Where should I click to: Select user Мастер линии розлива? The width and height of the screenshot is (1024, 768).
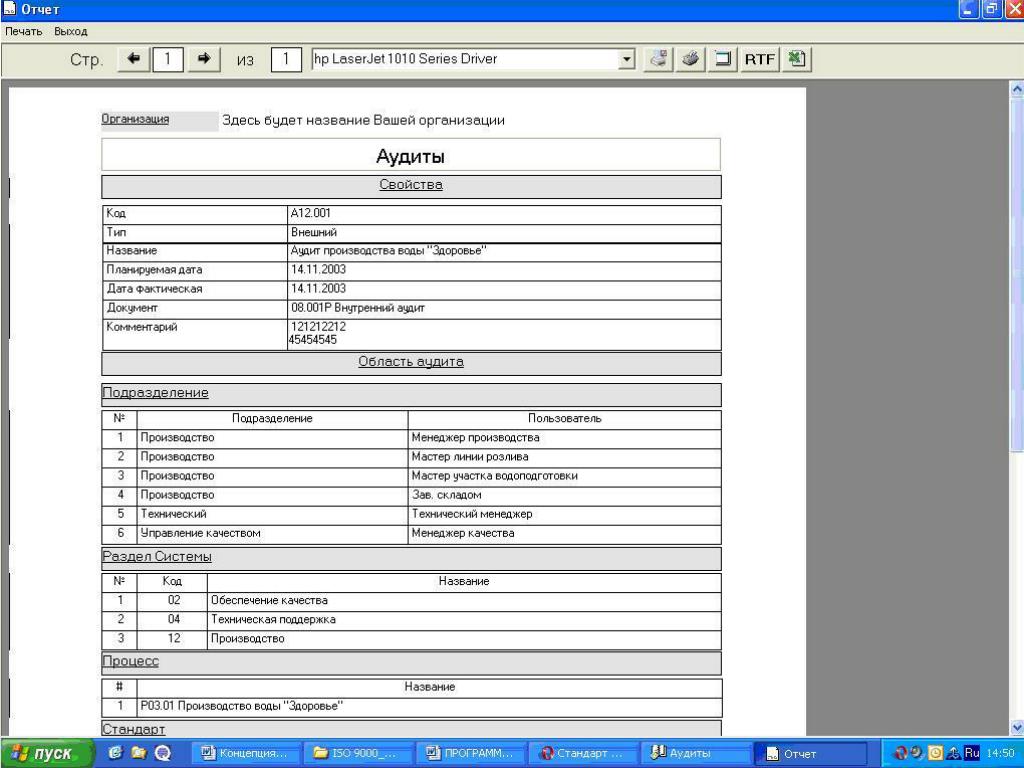470,456
